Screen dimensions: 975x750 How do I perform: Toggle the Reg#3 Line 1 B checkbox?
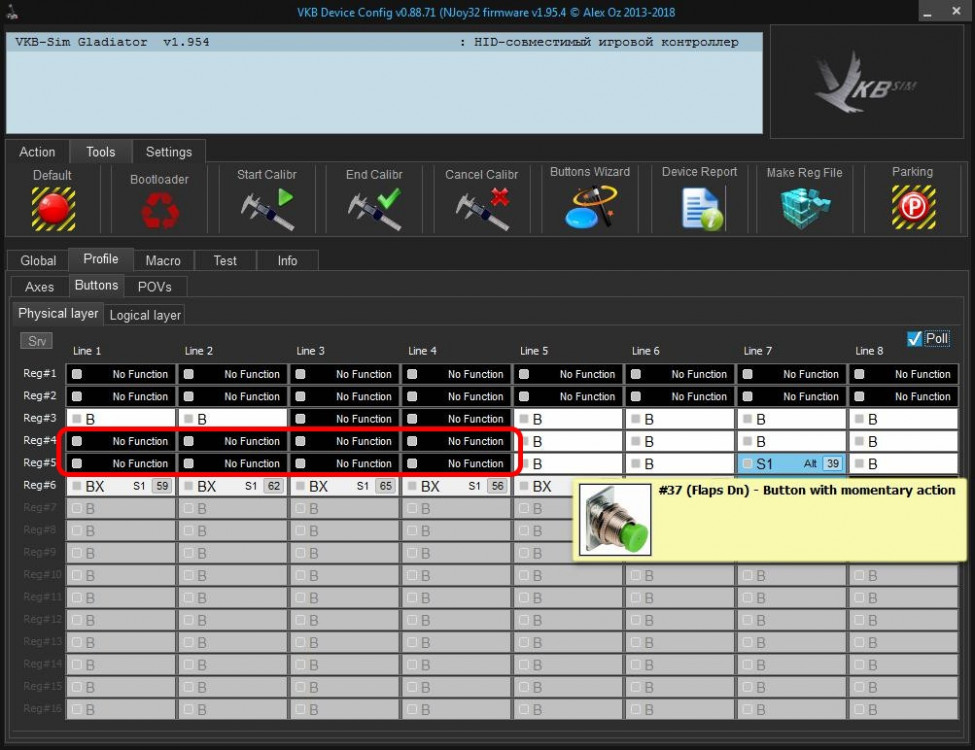click(x=77, y=419)
